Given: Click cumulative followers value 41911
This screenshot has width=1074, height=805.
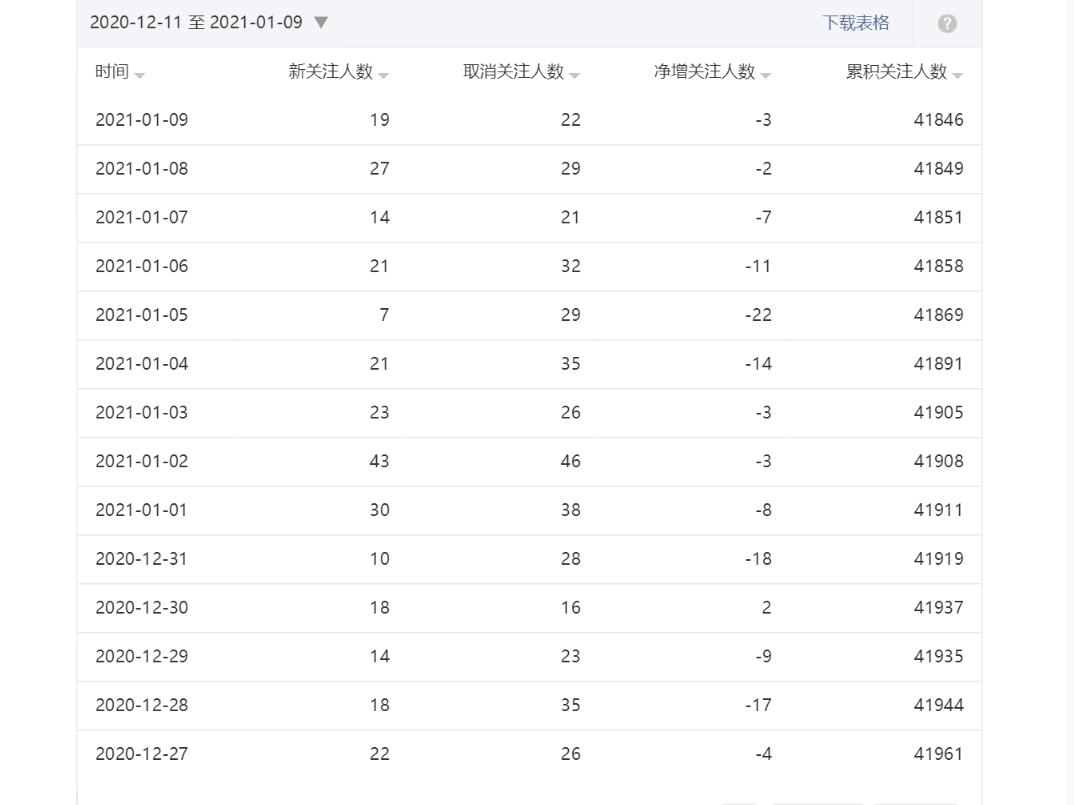Looking at the screenshot, I should pos(938,510).
